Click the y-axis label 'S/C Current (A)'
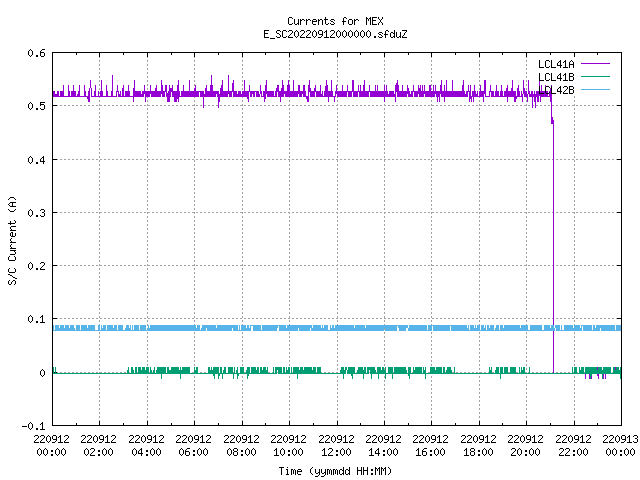 coord(13,241)
